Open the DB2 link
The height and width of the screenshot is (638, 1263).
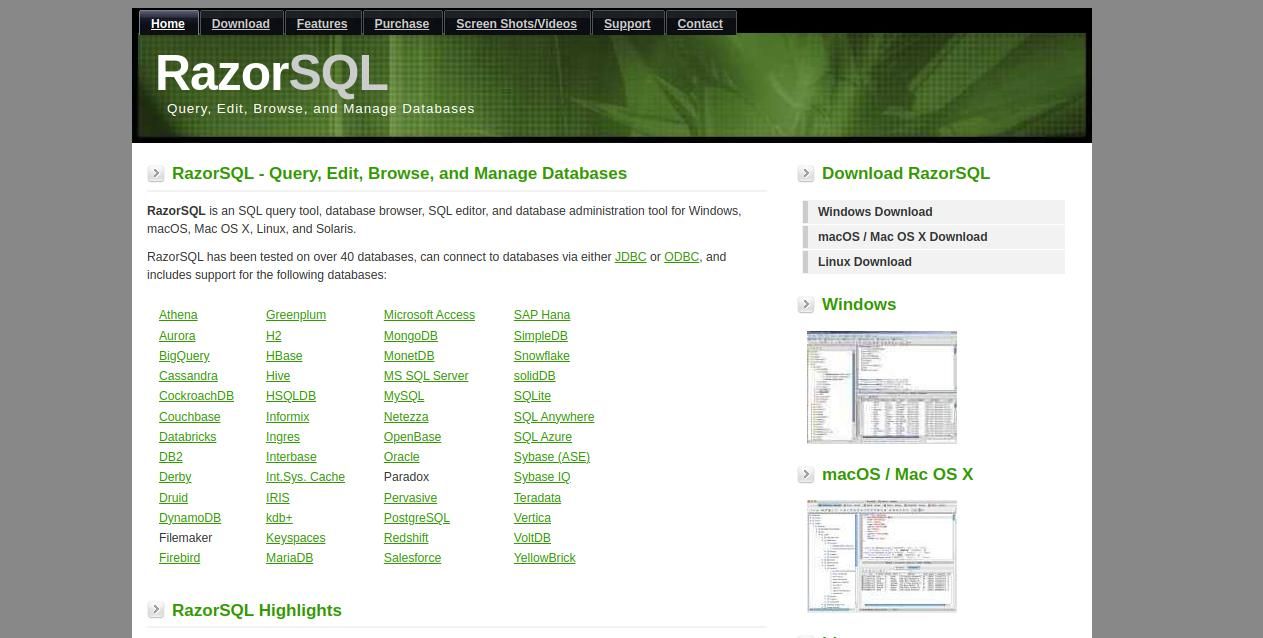pos(171,457)
